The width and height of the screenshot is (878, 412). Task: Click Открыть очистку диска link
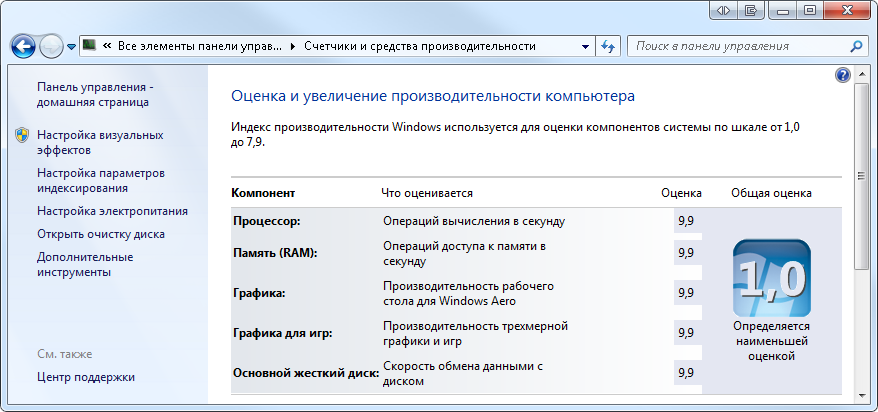[101, 234]
